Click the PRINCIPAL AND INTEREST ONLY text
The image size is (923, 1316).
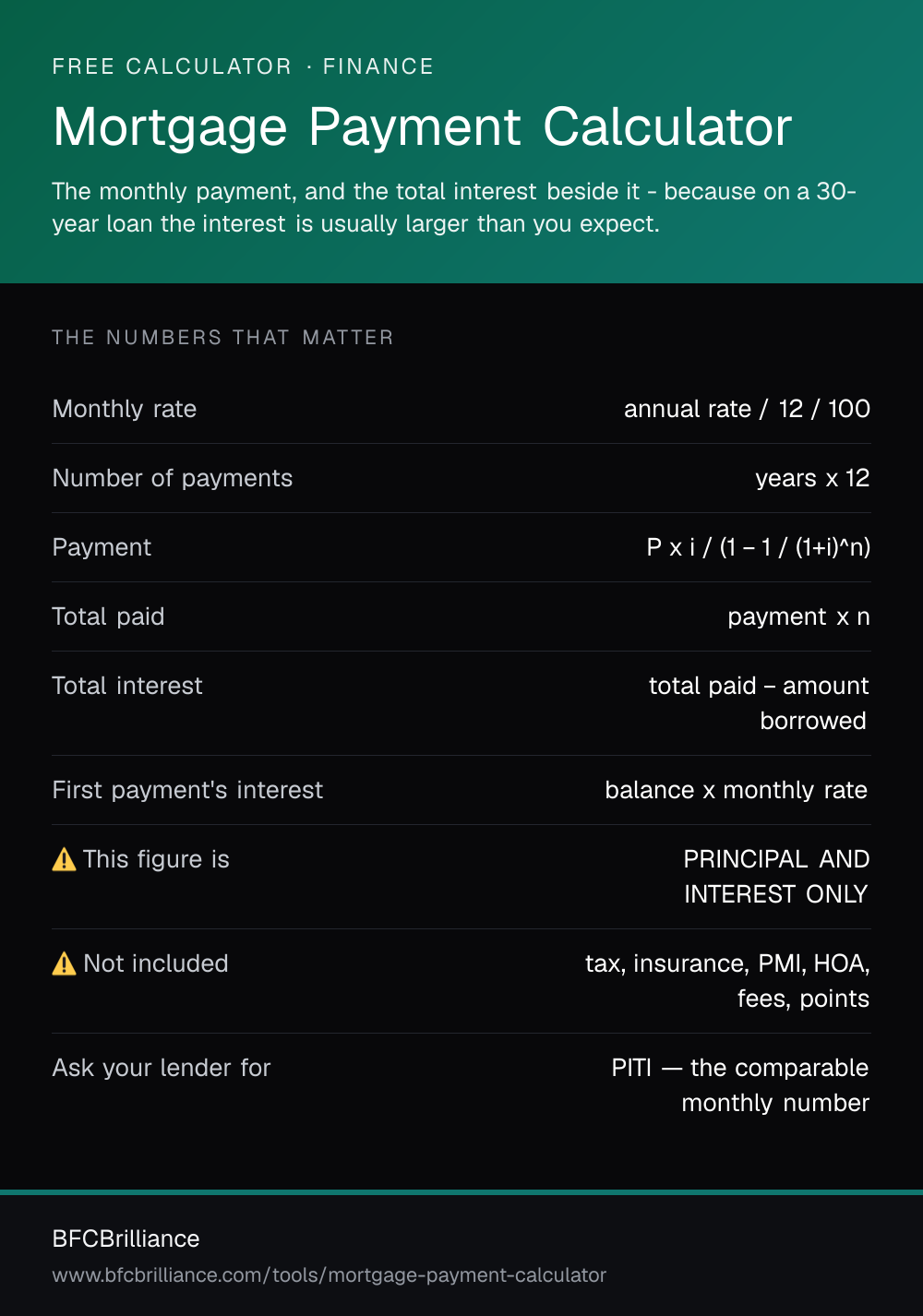pos(777,877)
